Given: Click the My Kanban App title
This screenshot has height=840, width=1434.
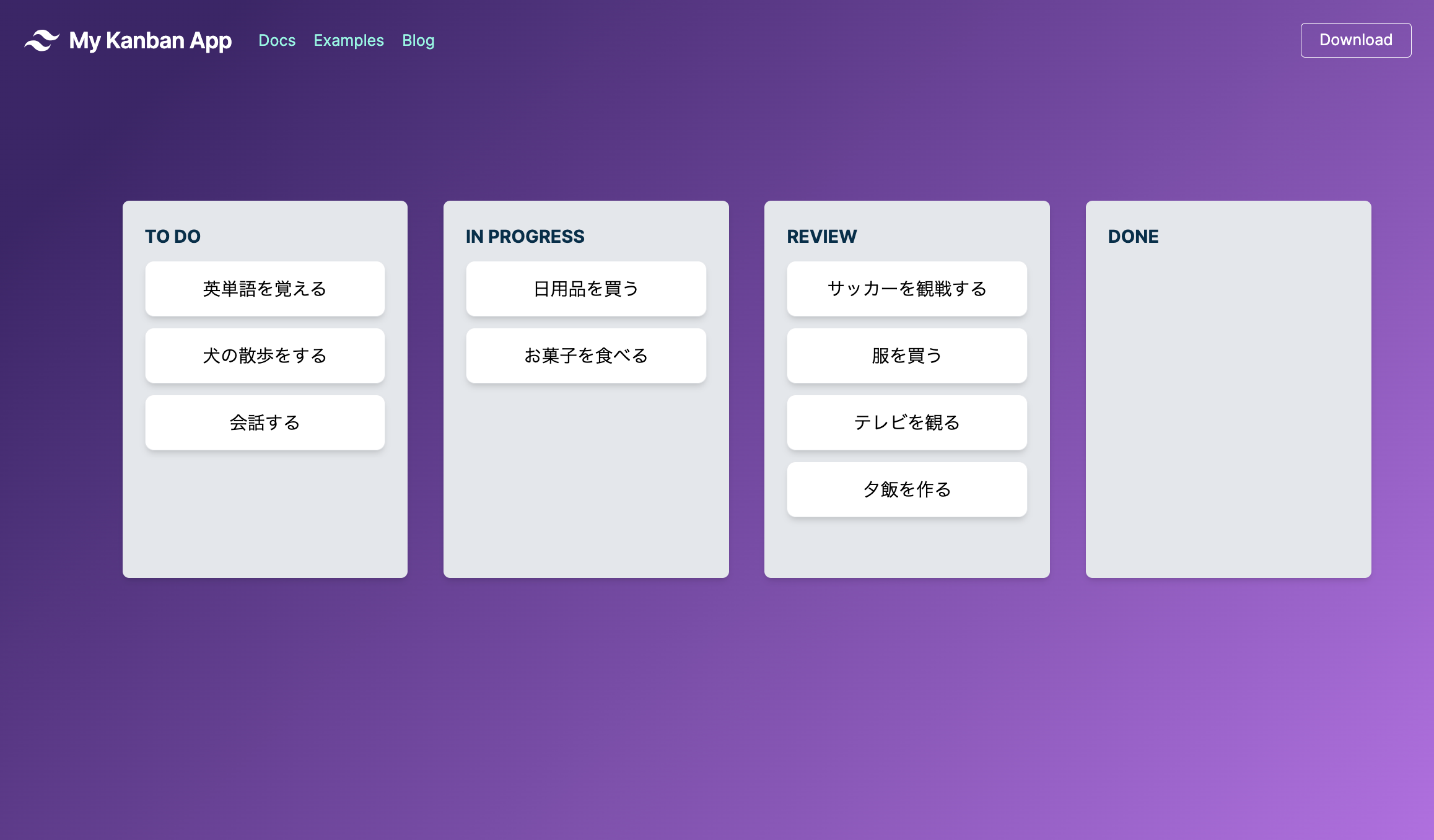Looking at the screenshot, I should (151, 41).
